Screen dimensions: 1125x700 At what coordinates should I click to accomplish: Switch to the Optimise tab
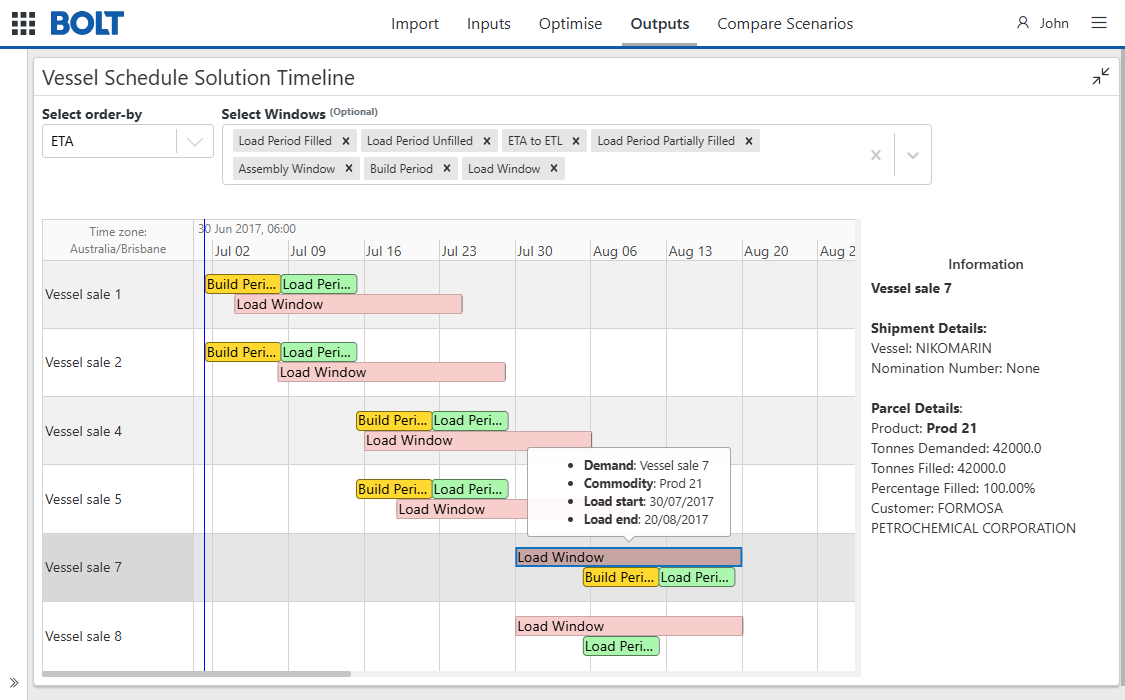click(570, 24)
